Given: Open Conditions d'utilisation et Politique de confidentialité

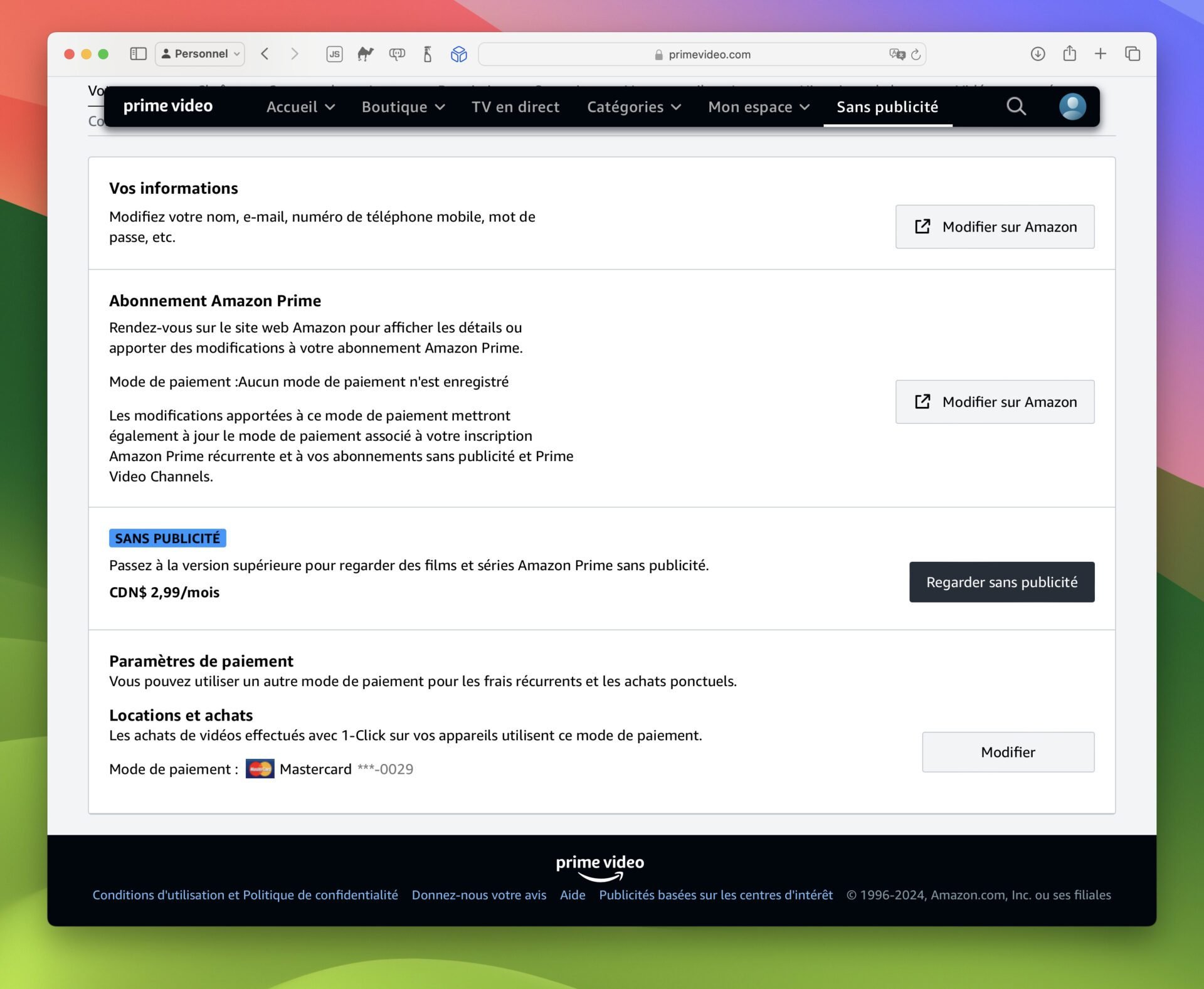Looking at the screenshot, I should click(x=245, y=895).
